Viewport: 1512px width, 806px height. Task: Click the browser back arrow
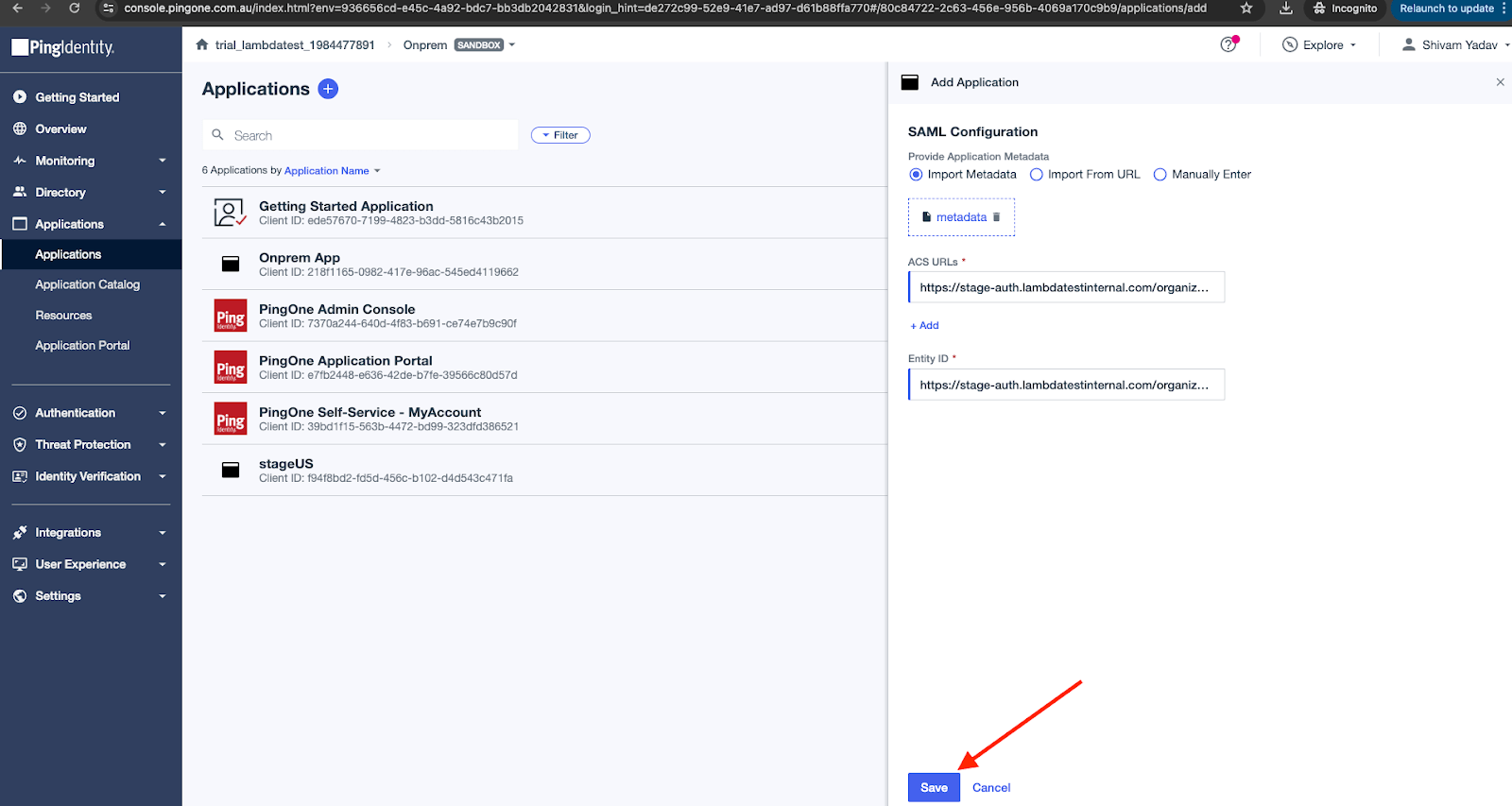point(17,9)
